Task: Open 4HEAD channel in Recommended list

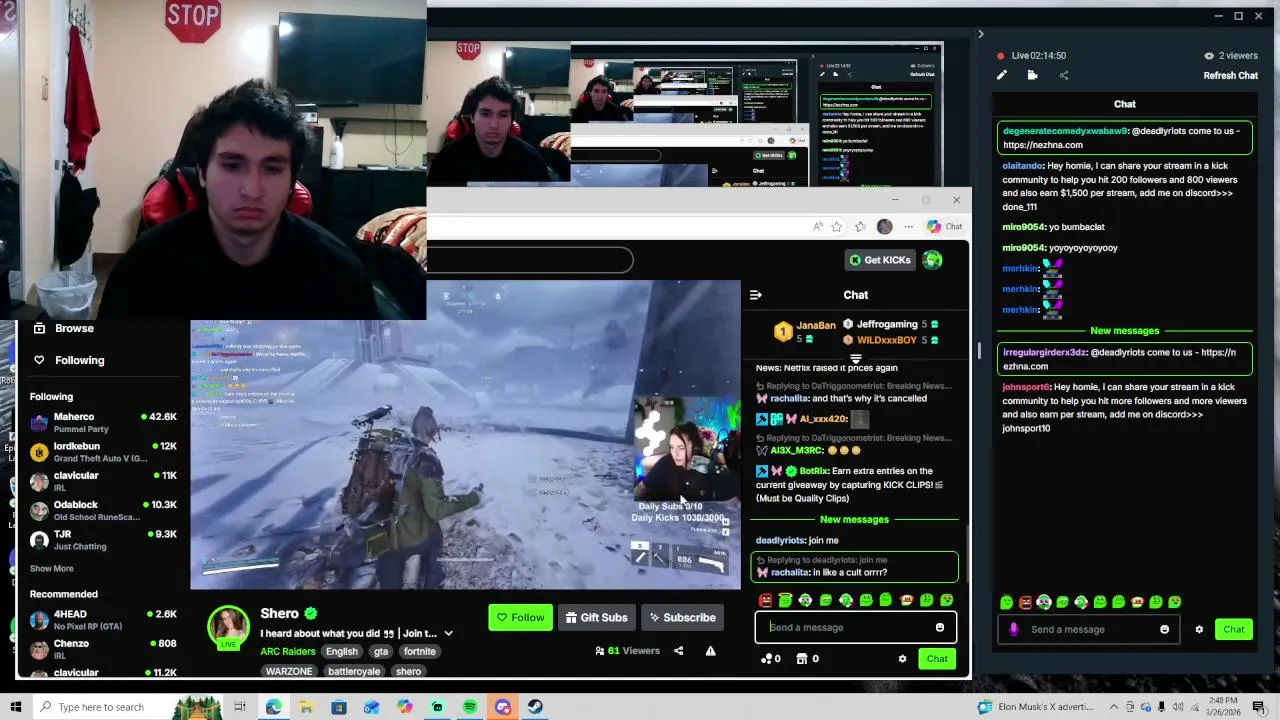Action: click(x=103, y=620)
